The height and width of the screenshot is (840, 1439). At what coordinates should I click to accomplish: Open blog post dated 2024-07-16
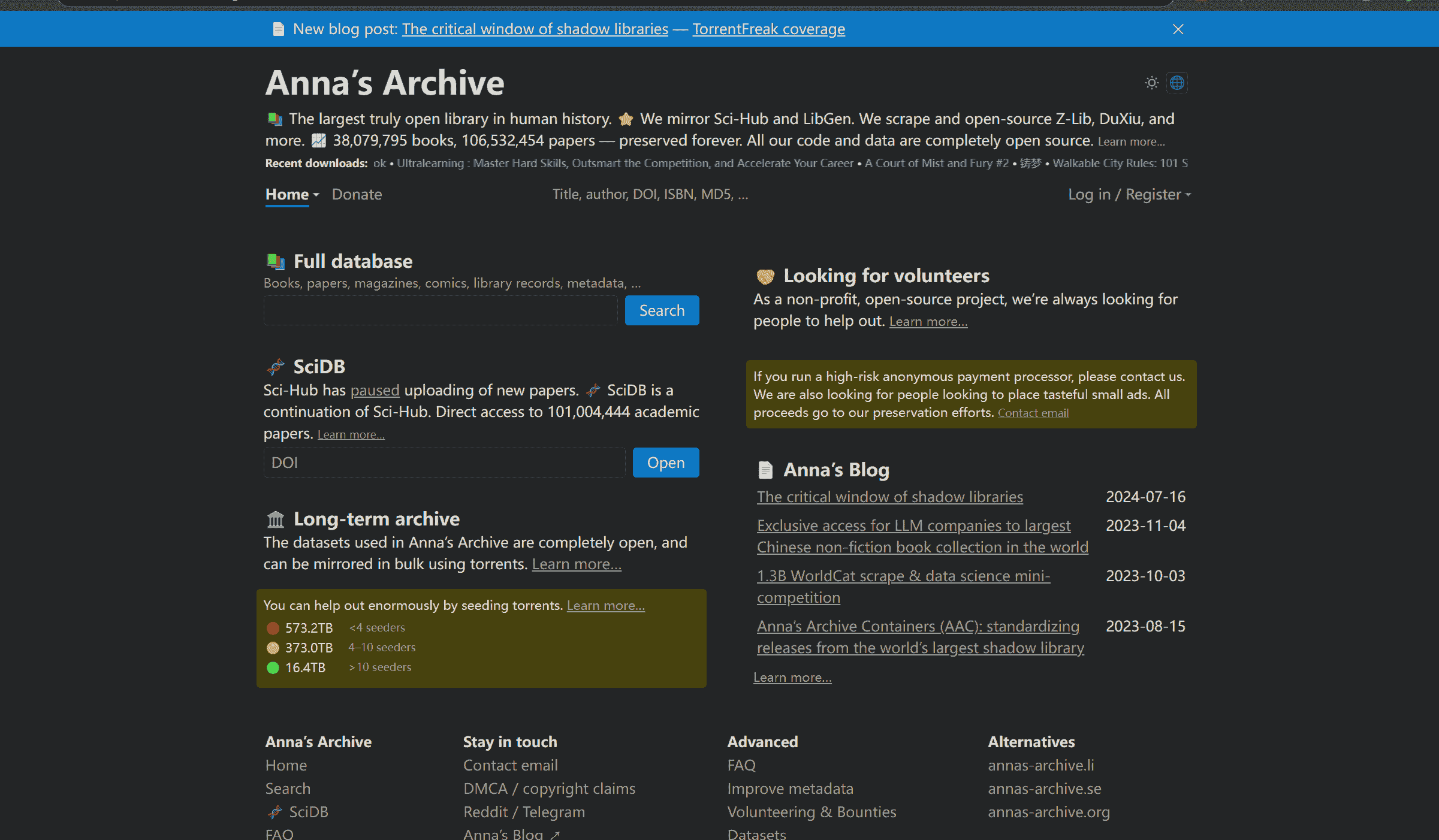(x=890, y=497)
